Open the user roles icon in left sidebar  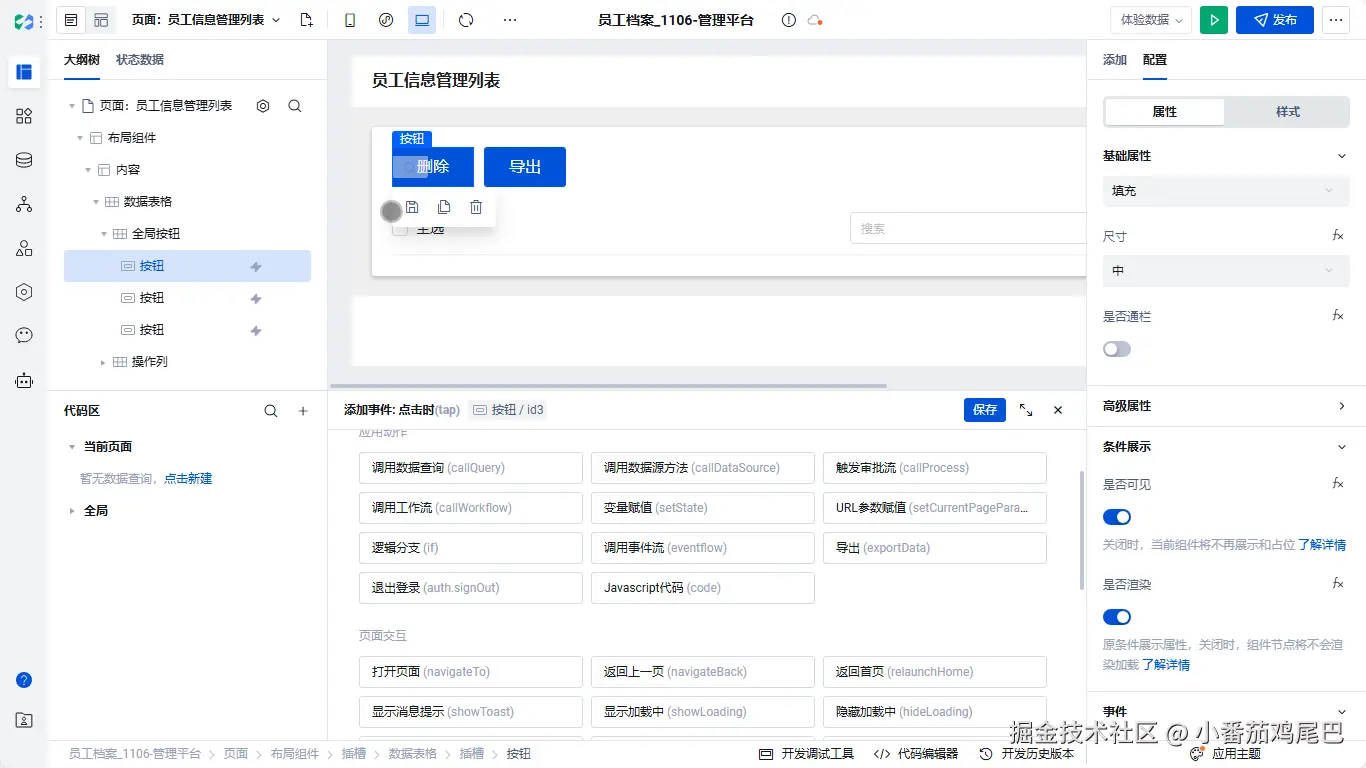[24, 248]
